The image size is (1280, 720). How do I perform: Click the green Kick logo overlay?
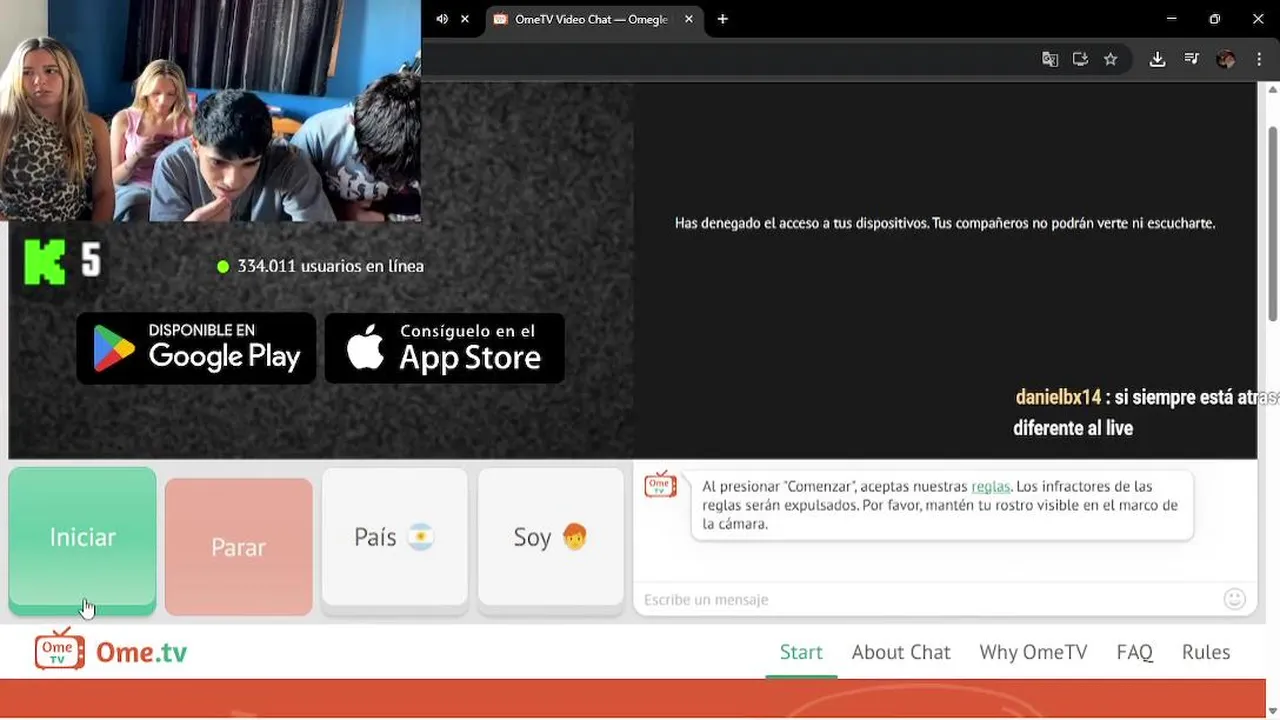click(44, 263)
